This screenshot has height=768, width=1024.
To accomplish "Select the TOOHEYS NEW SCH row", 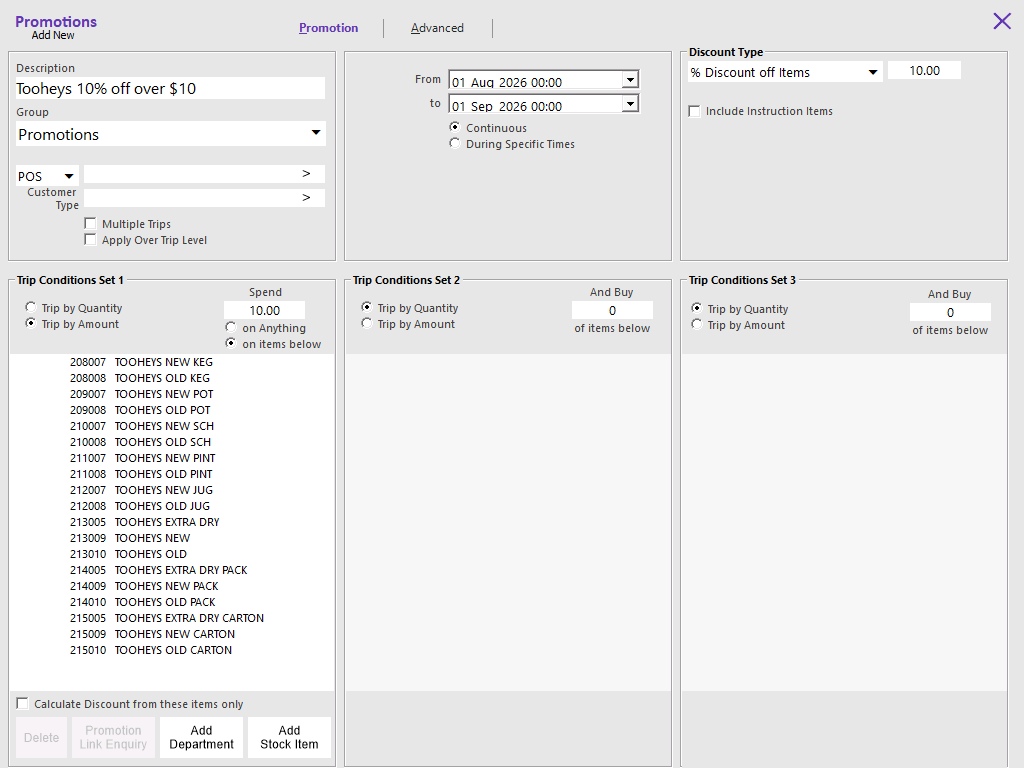I will coord(172,426).
